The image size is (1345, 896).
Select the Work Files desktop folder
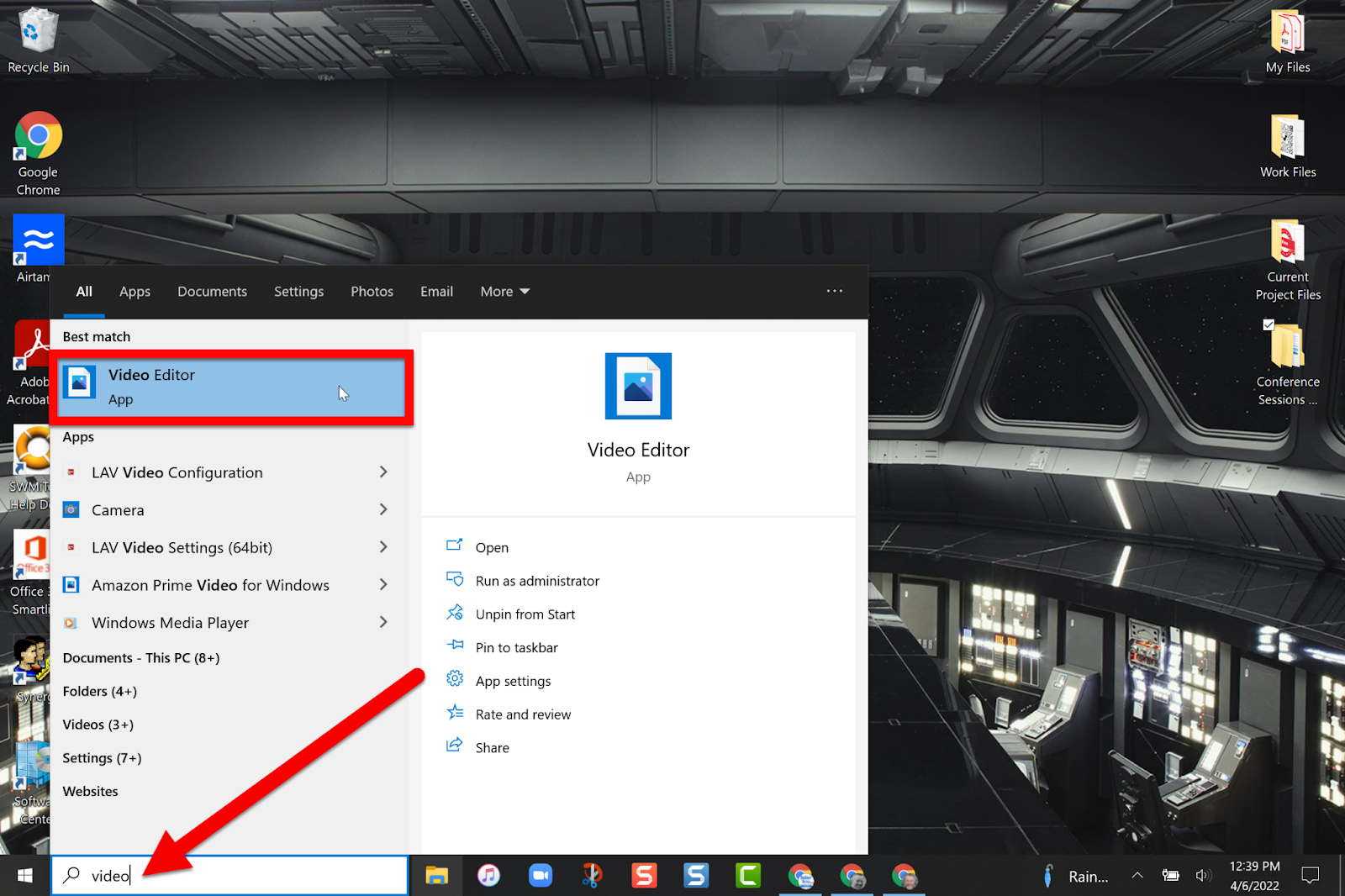point(1288,145)
